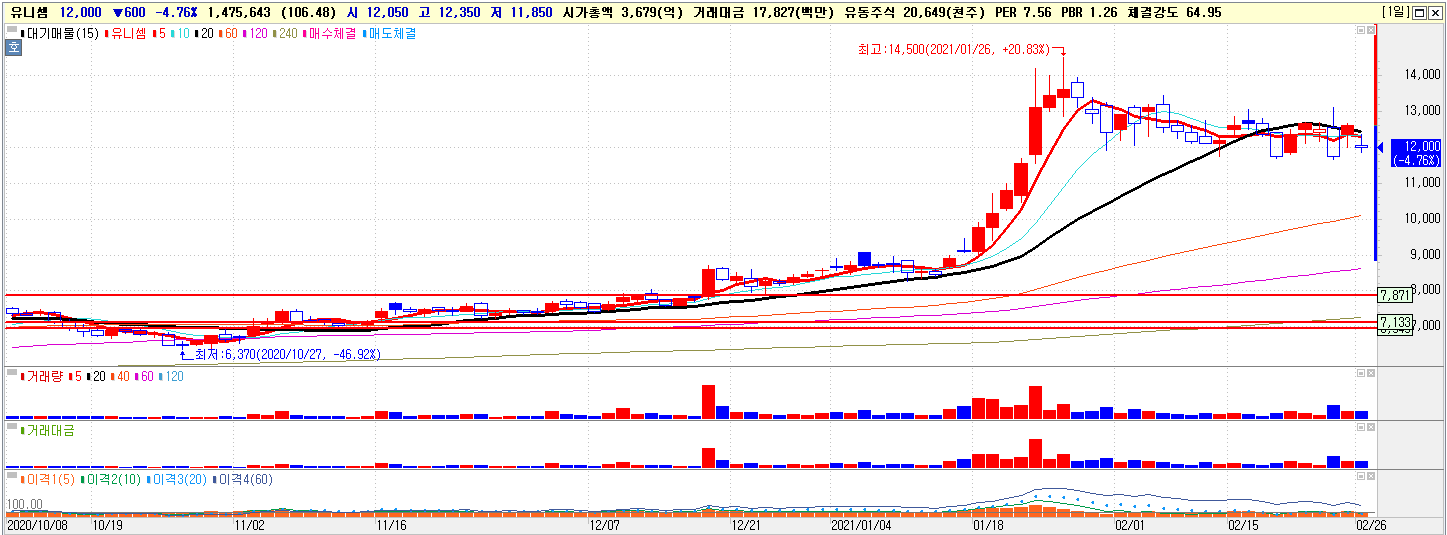The height and width of the screenshot is (535, 1447).
Task: Open the 대기매물(15) indicator settings
Action: [61, 33]
